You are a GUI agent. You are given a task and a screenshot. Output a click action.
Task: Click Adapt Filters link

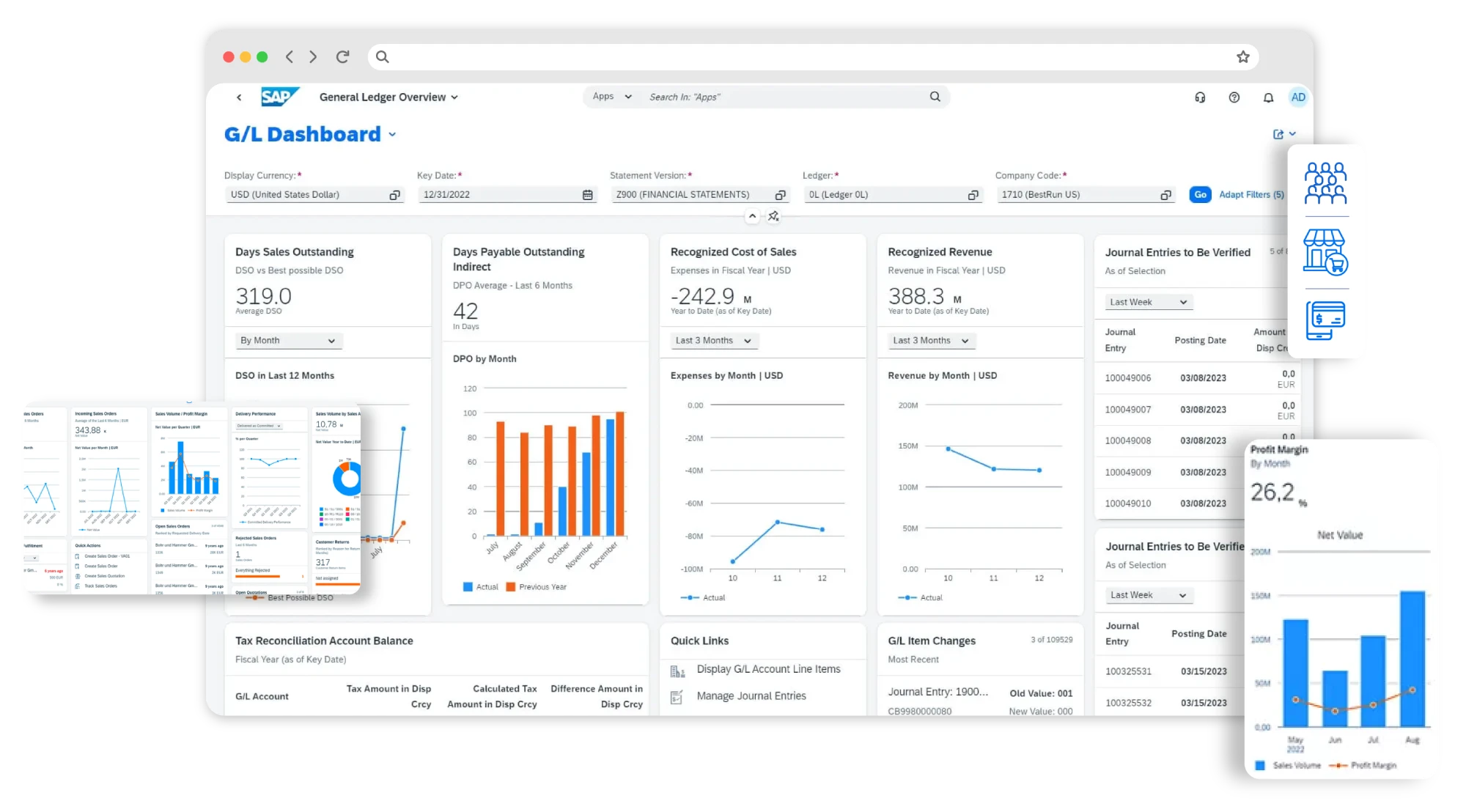tap(1250, 195)
